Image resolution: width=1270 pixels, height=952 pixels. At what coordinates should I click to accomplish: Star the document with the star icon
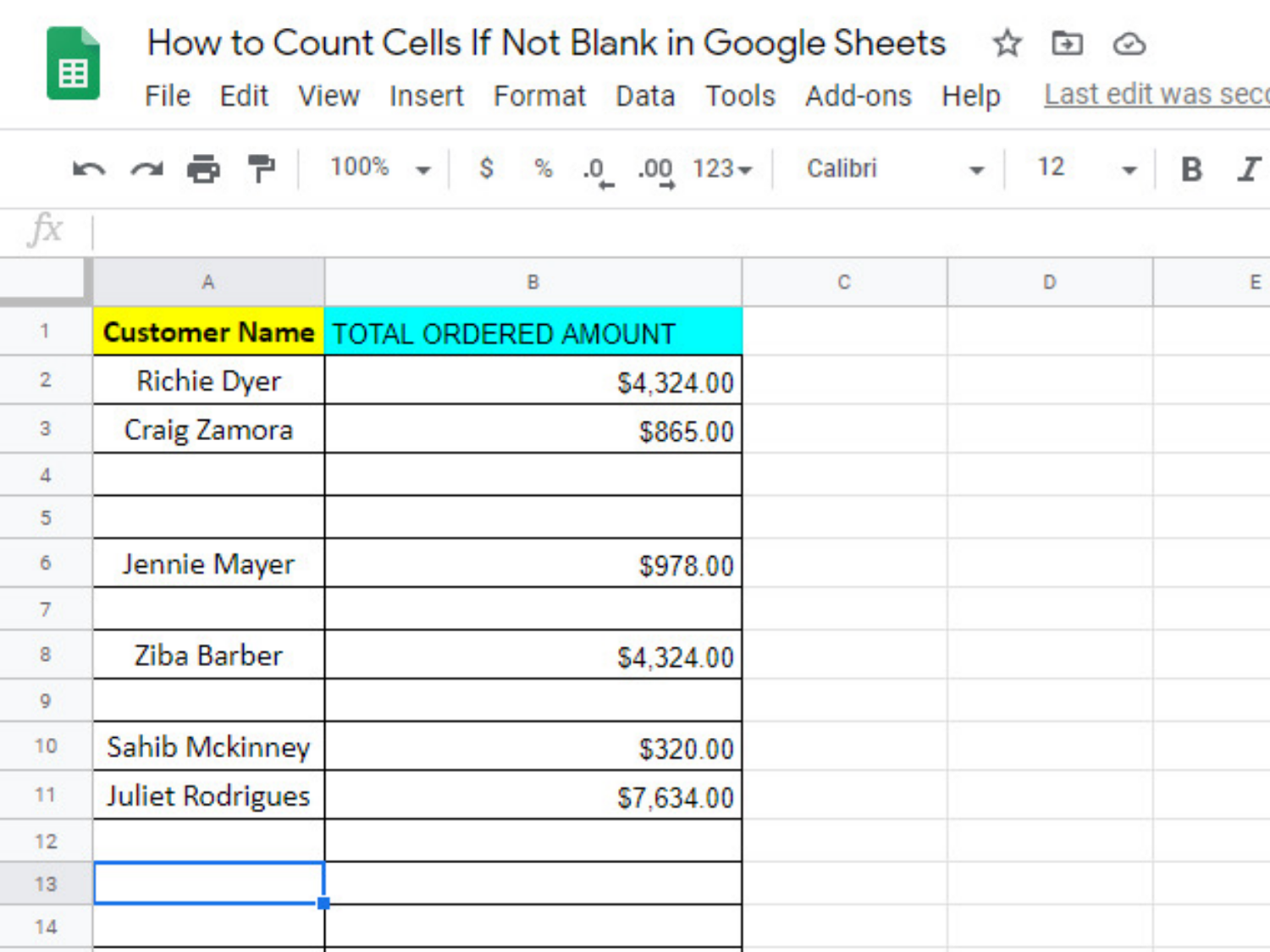[1008, 43]
